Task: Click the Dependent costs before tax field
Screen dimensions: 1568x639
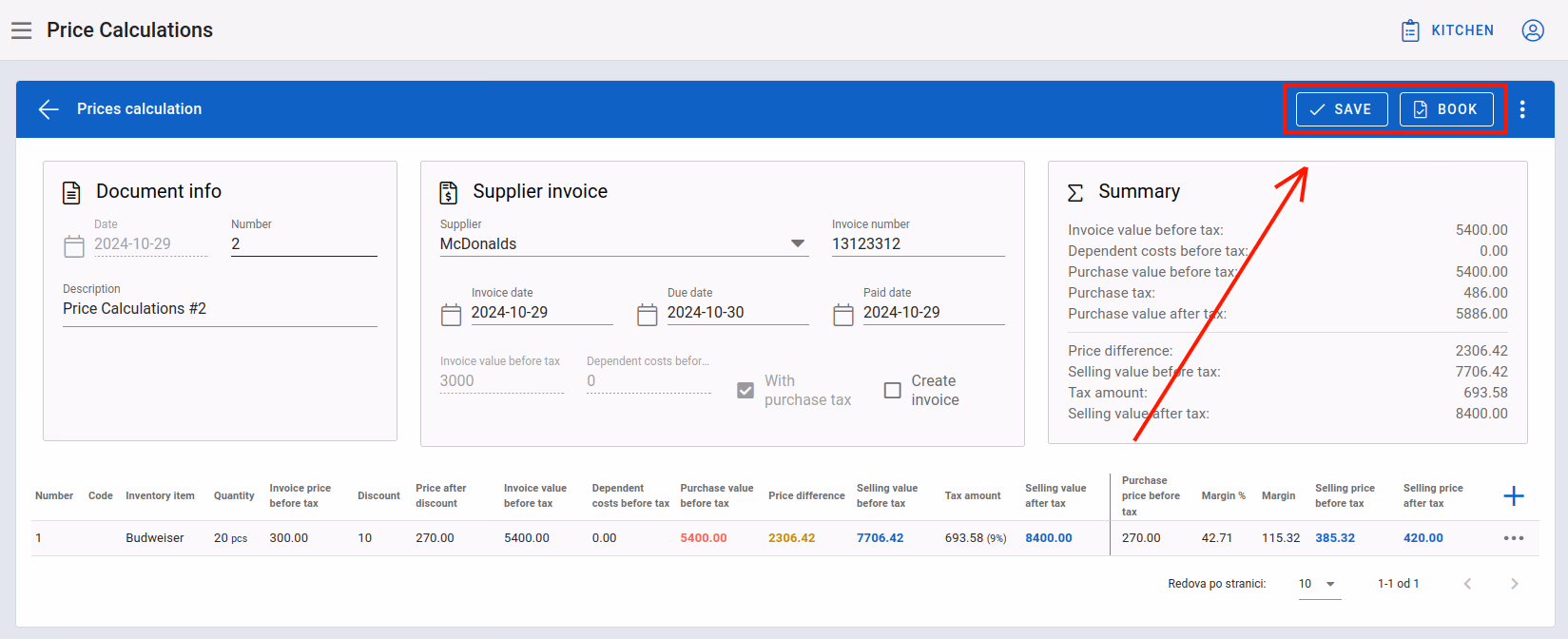Action: coord(648,381)
